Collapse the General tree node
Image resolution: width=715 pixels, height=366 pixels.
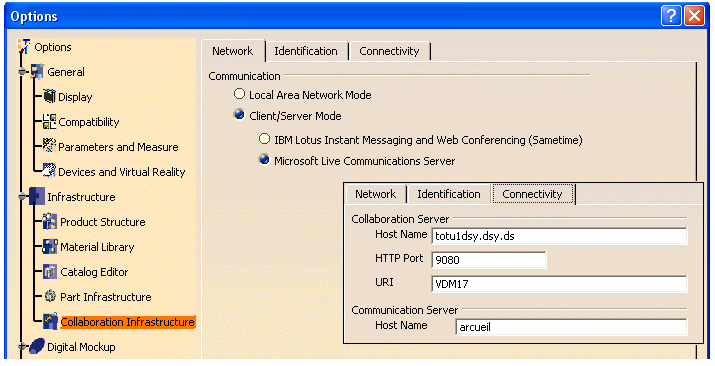(21, 72)
